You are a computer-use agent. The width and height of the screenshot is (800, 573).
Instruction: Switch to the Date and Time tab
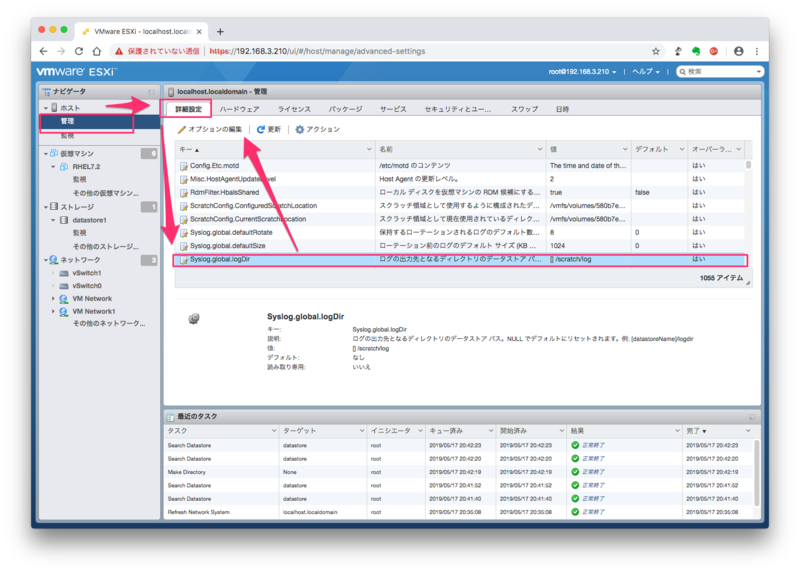click(x=562, y=109)
